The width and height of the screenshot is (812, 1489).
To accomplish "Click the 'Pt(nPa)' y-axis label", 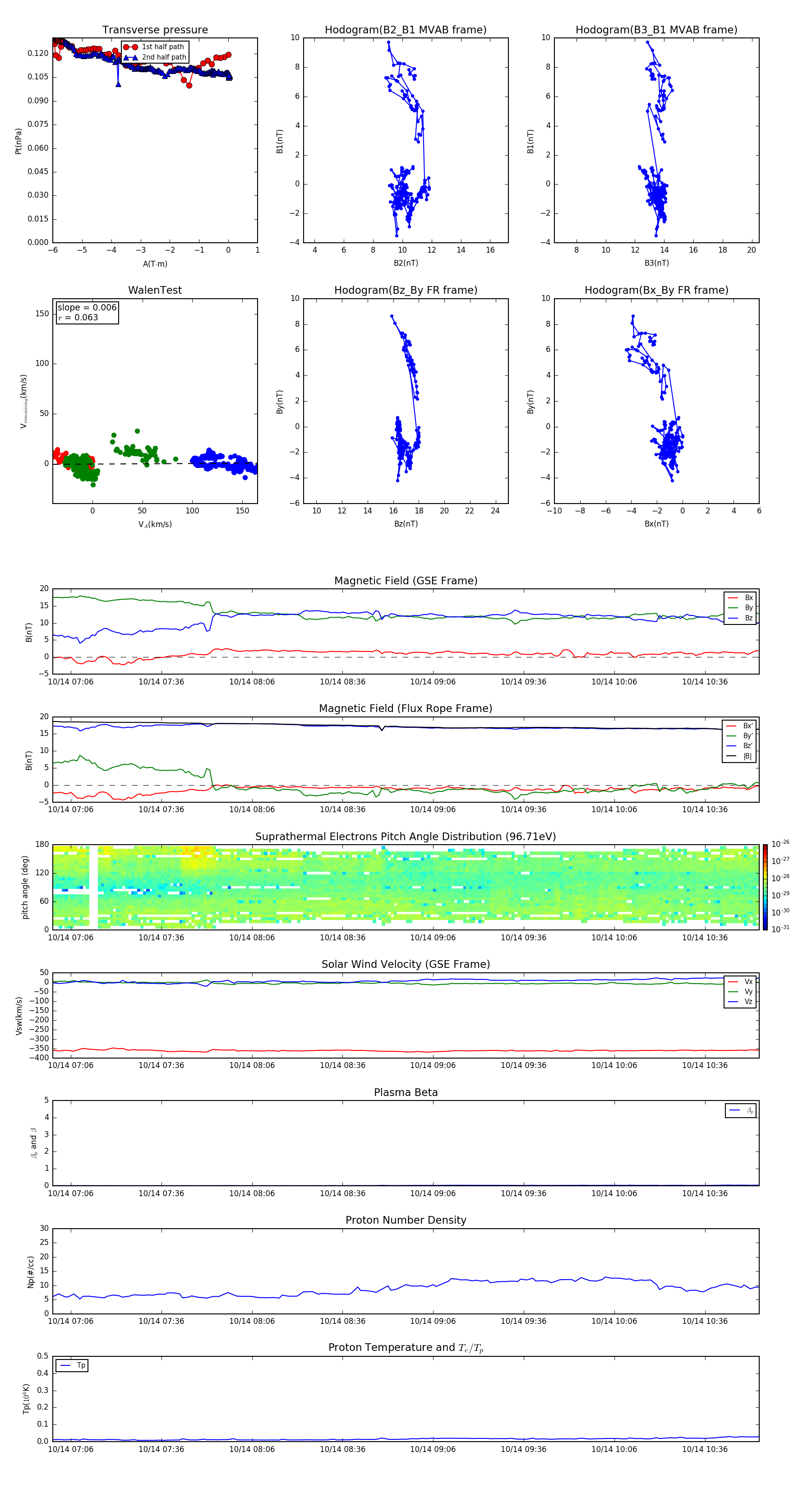I will point(18,141).
